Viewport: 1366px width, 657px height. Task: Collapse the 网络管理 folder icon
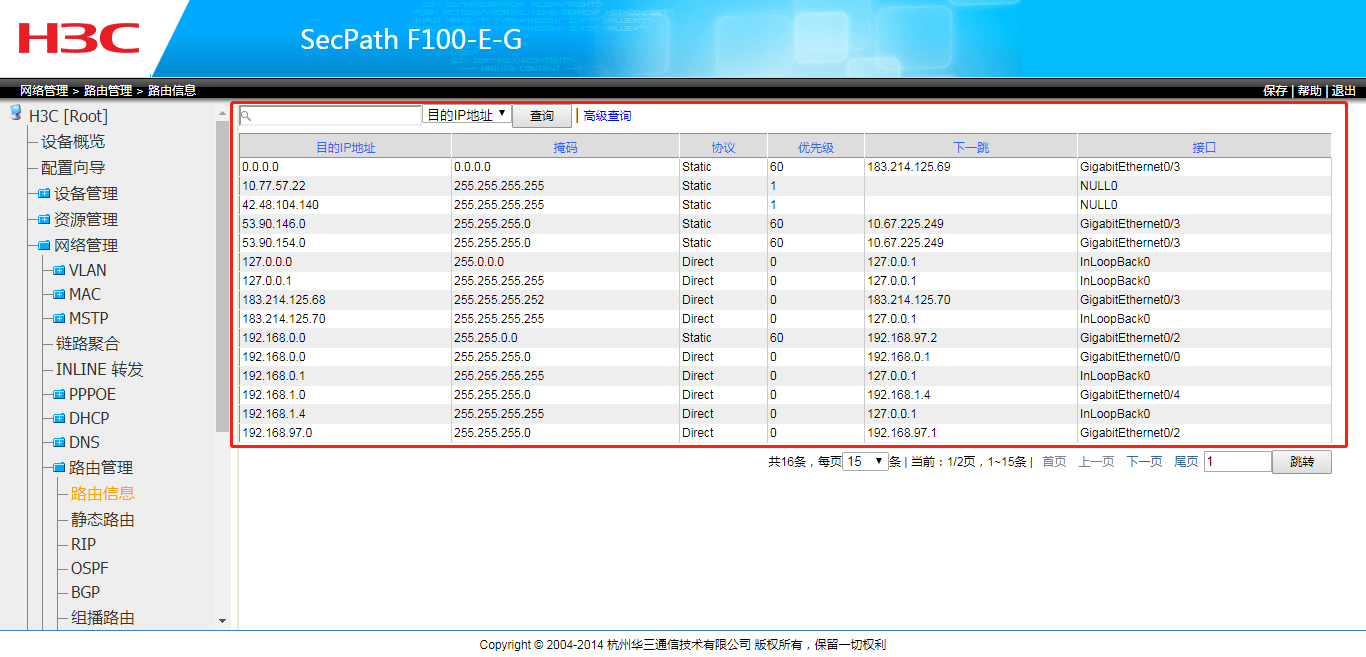click(44, 245)
